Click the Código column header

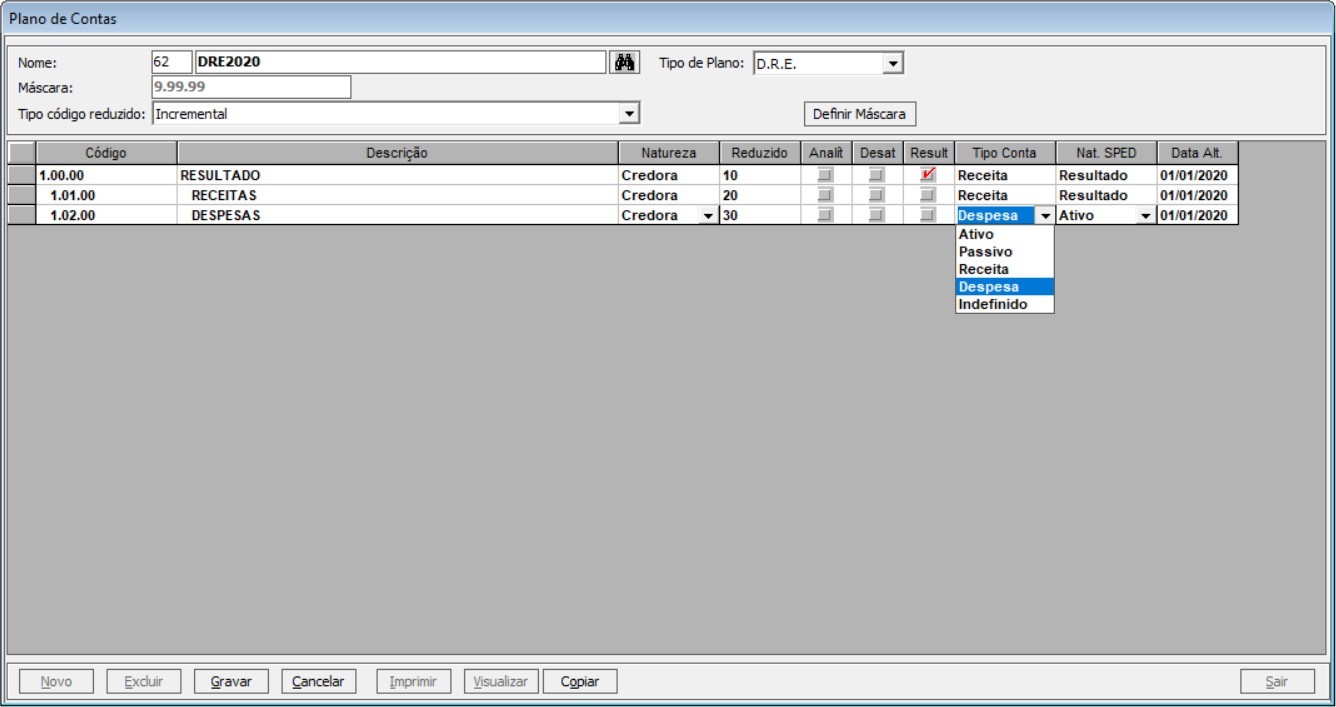click(106, 153)
